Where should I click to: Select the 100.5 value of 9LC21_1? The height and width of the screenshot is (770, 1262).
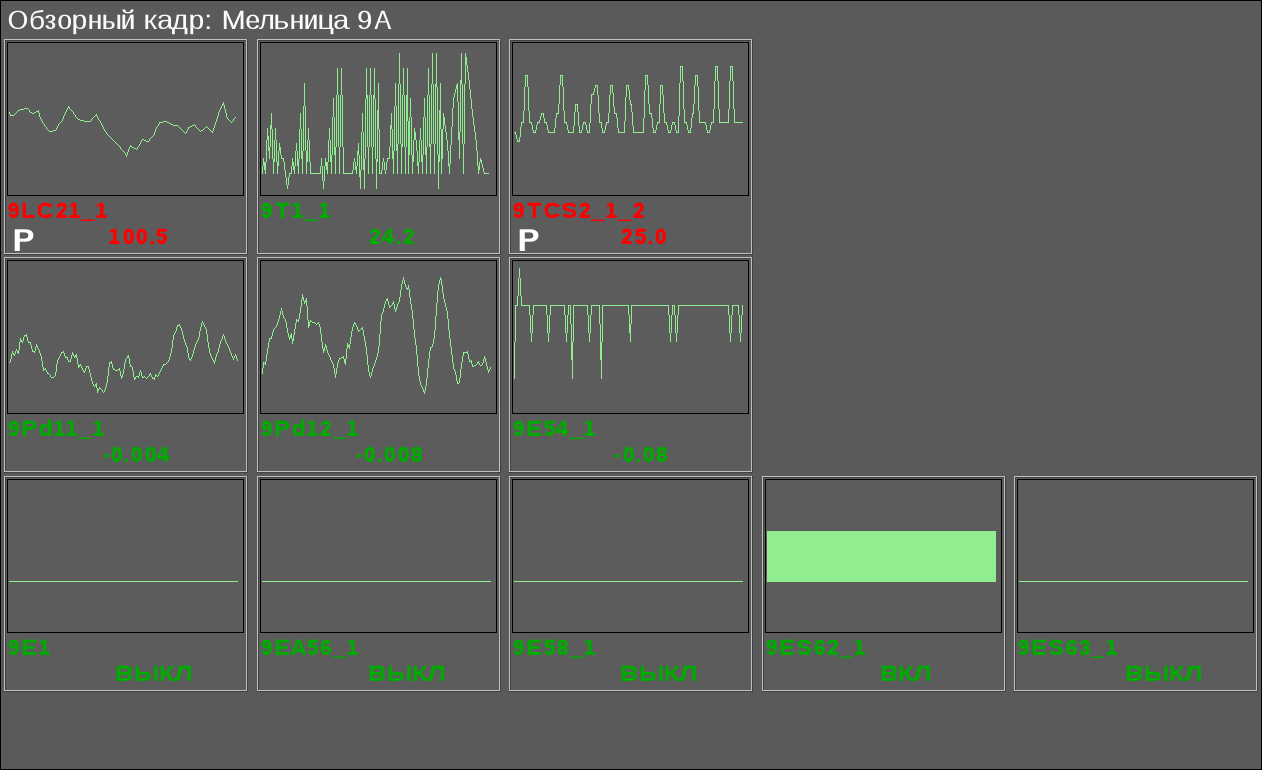[138, 237]
